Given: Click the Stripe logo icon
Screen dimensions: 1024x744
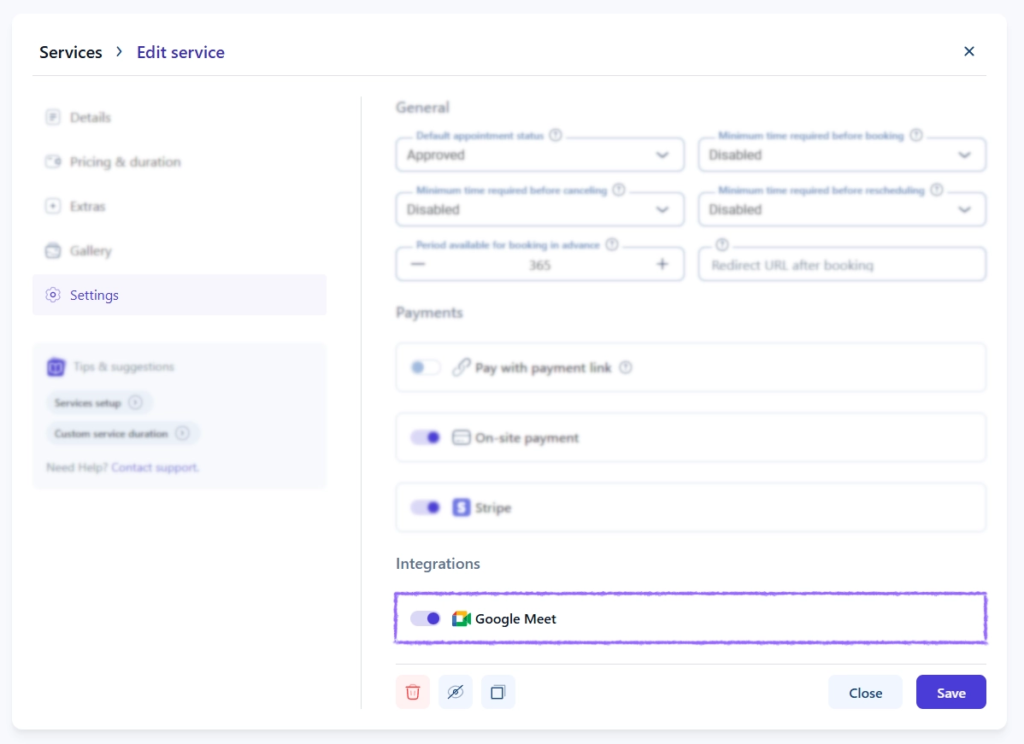Looking at the screenshot, I should (x=461, y=508).
